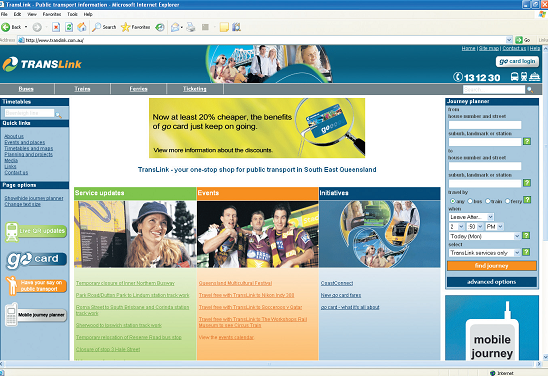Click Change text size link
The image size is (548, 376).
click(x=22, y=204)
